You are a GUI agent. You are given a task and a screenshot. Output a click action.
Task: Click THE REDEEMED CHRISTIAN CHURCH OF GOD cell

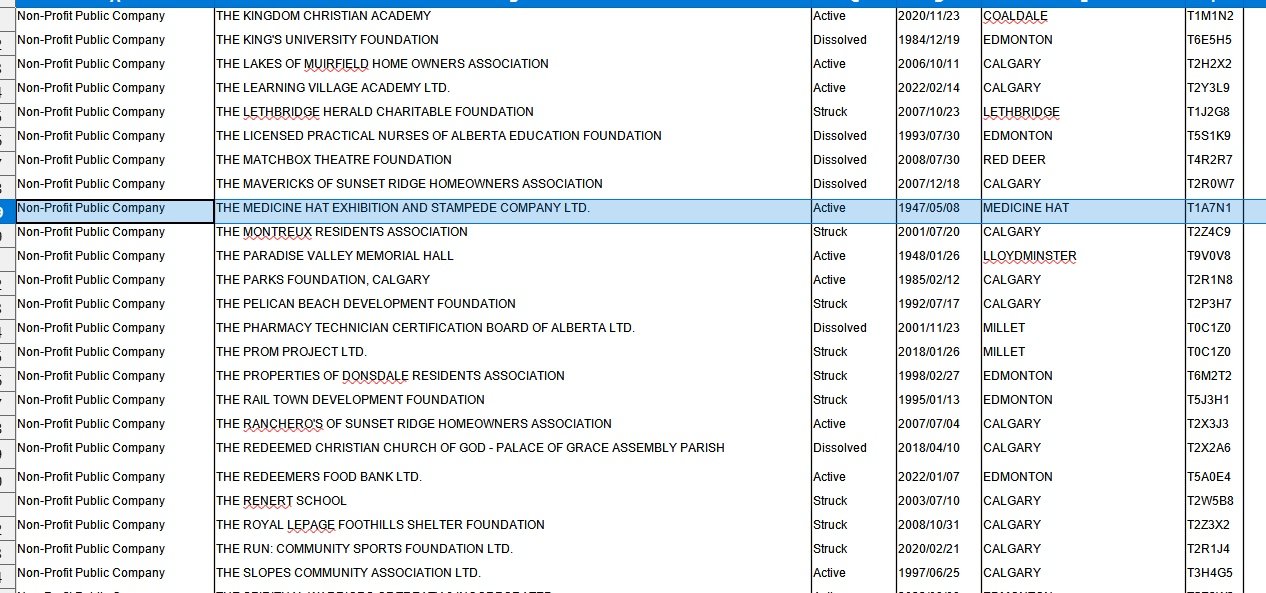pyautogui.click(x=512, y=448)
